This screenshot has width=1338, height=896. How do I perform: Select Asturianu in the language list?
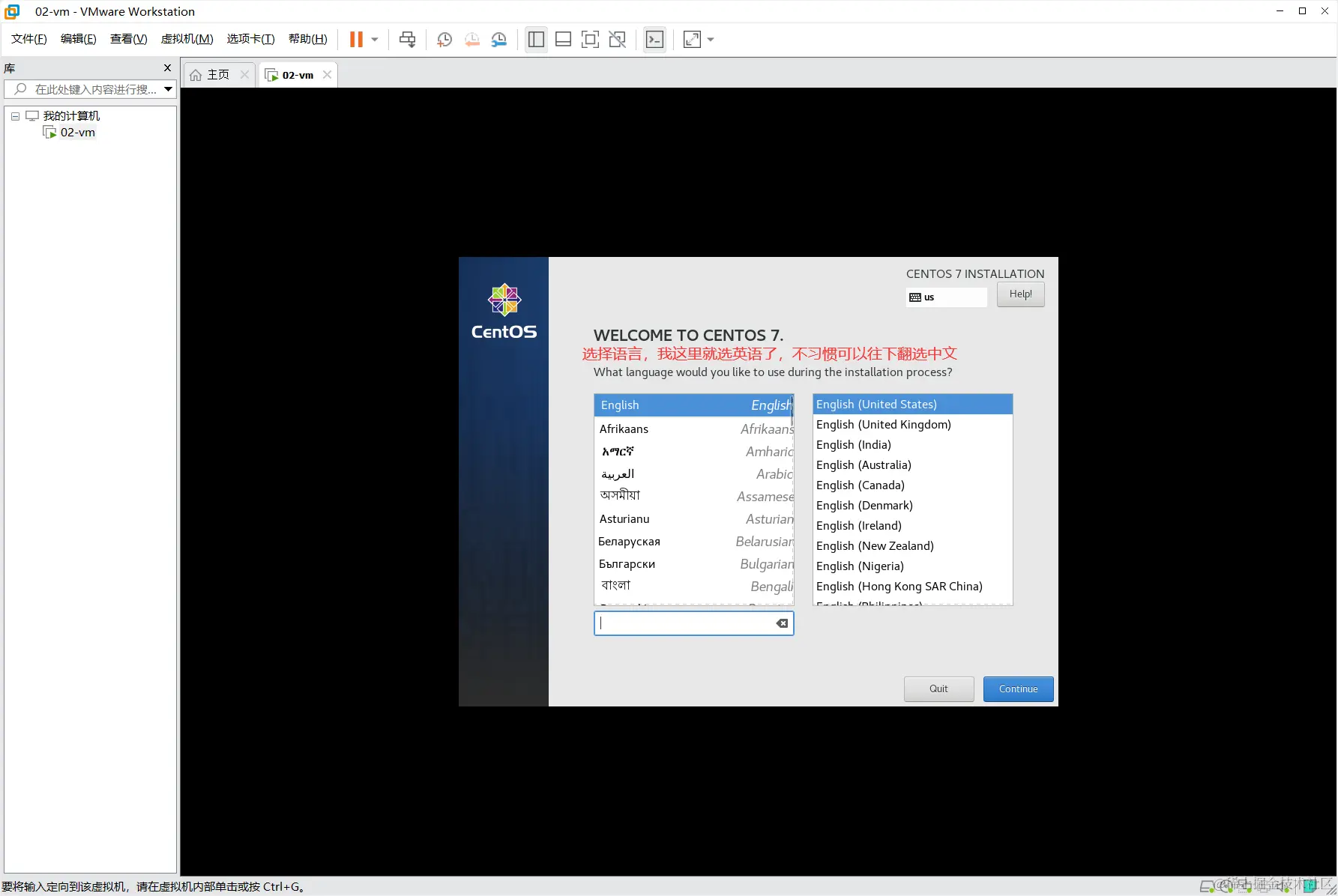(693, 519)
